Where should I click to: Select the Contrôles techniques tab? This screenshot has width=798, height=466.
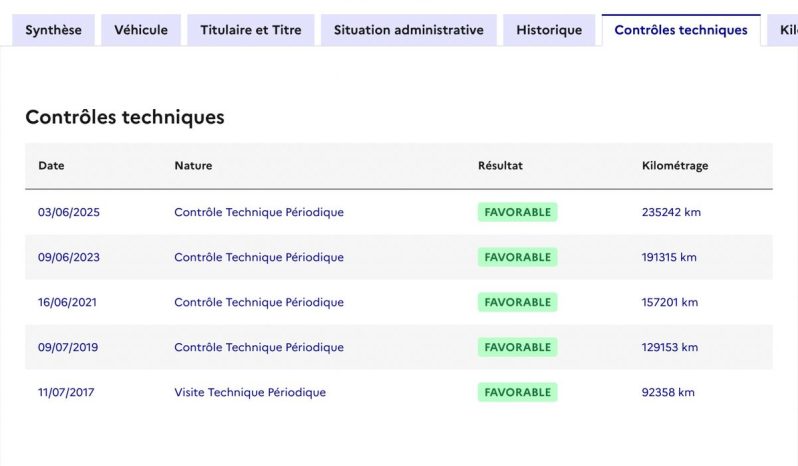coord(681,30)
